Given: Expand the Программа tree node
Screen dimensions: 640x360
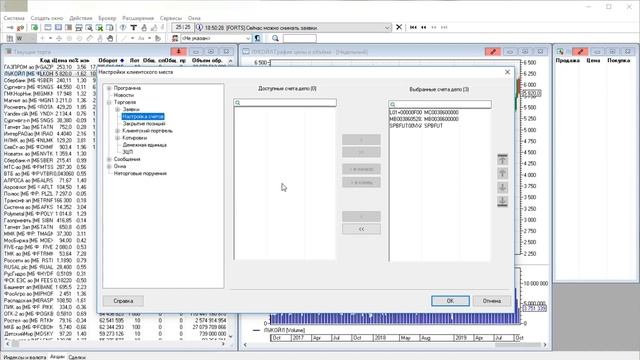Looking at the screenshot, I should pyautogui.click(x=109, y=88).
